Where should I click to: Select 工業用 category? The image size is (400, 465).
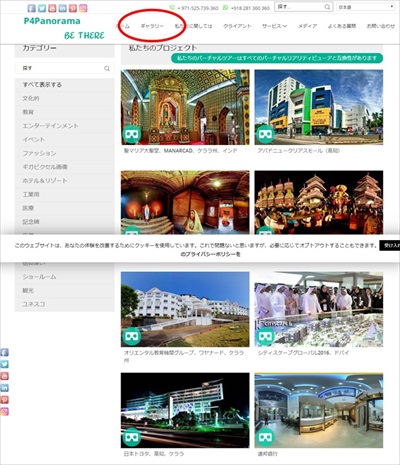(65, 194)
